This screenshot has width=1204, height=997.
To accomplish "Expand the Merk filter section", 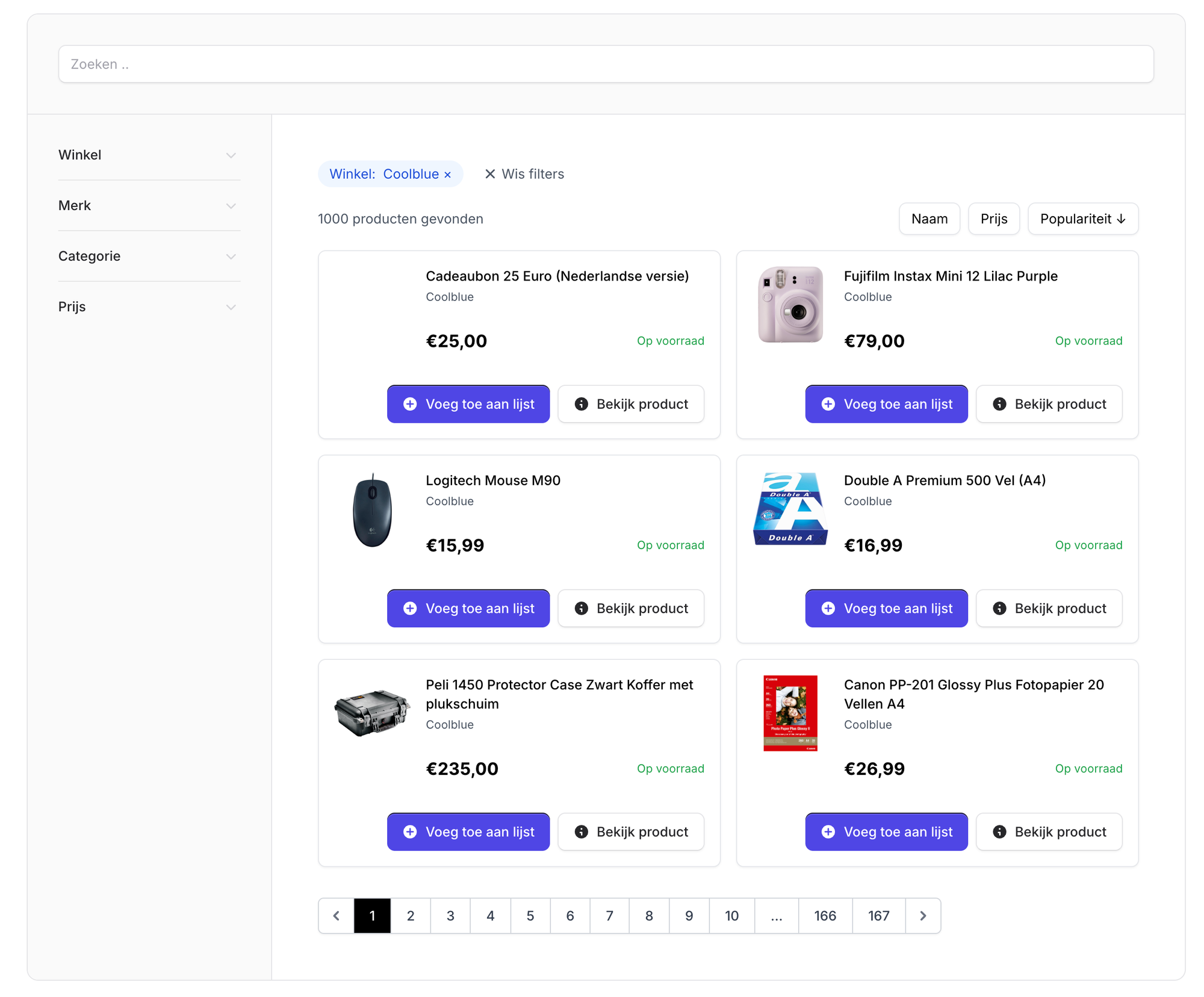I will click(x=231, y=206).
